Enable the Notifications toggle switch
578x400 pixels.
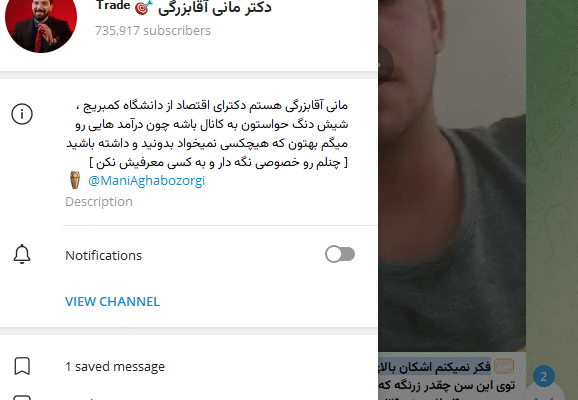click(340, 254)
